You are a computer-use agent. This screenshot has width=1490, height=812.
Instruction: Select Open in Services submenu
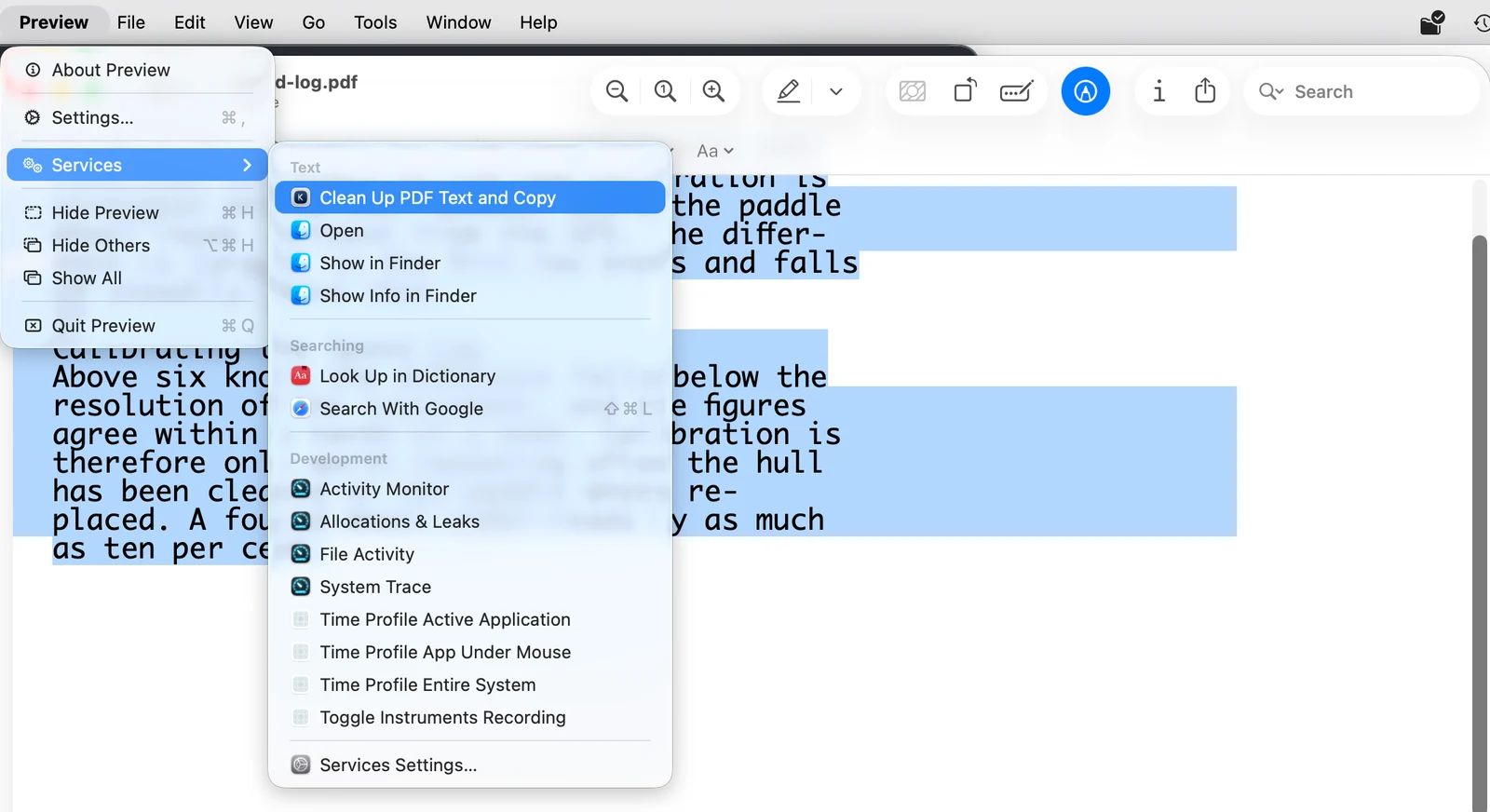pos(470,230)
